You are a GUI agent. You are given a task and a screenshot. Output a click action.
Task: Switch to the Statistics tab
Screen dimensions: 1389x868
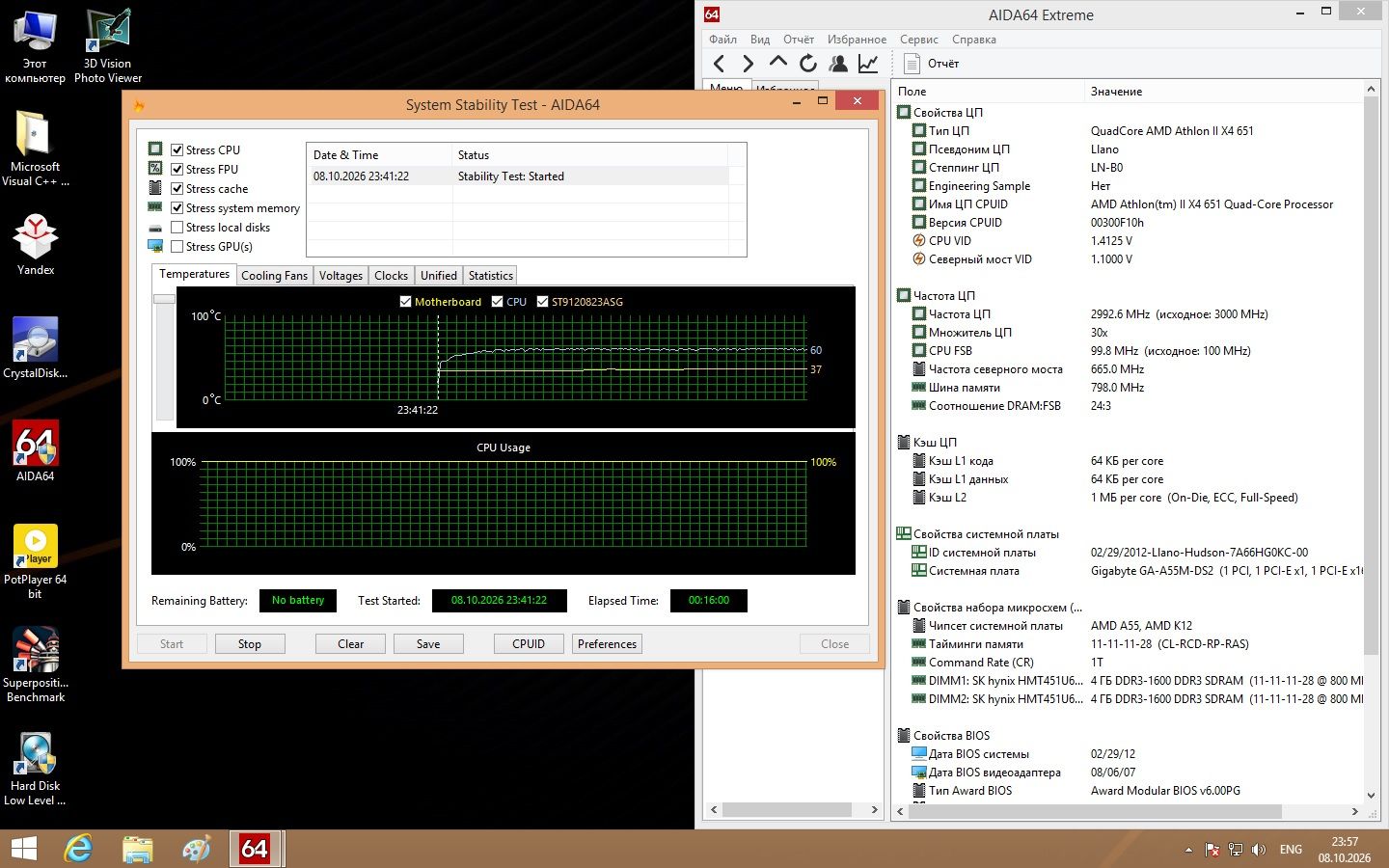490,276
